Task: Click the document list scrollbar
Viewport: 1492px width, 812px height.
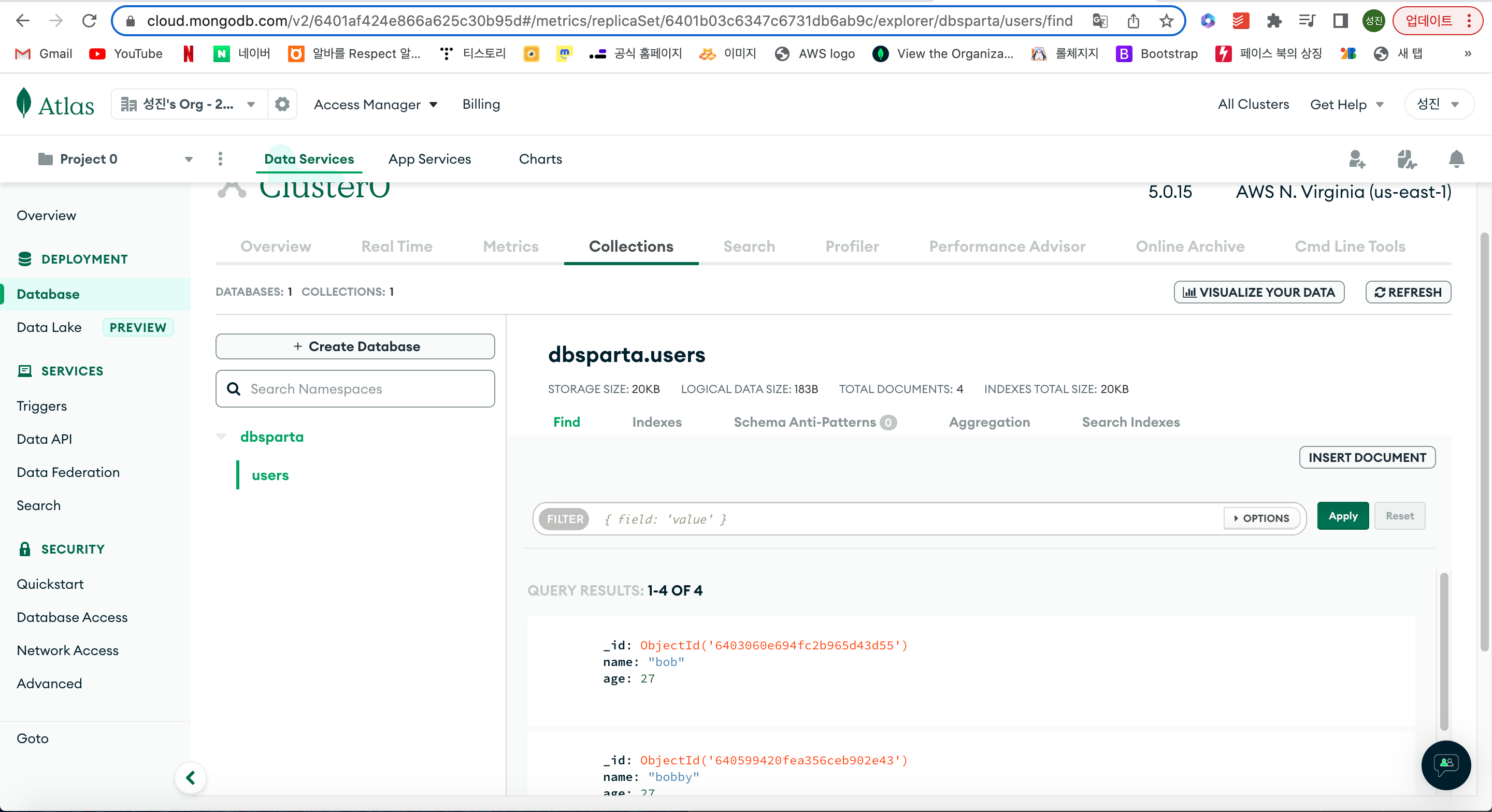Action: (x=1444, y=651)
